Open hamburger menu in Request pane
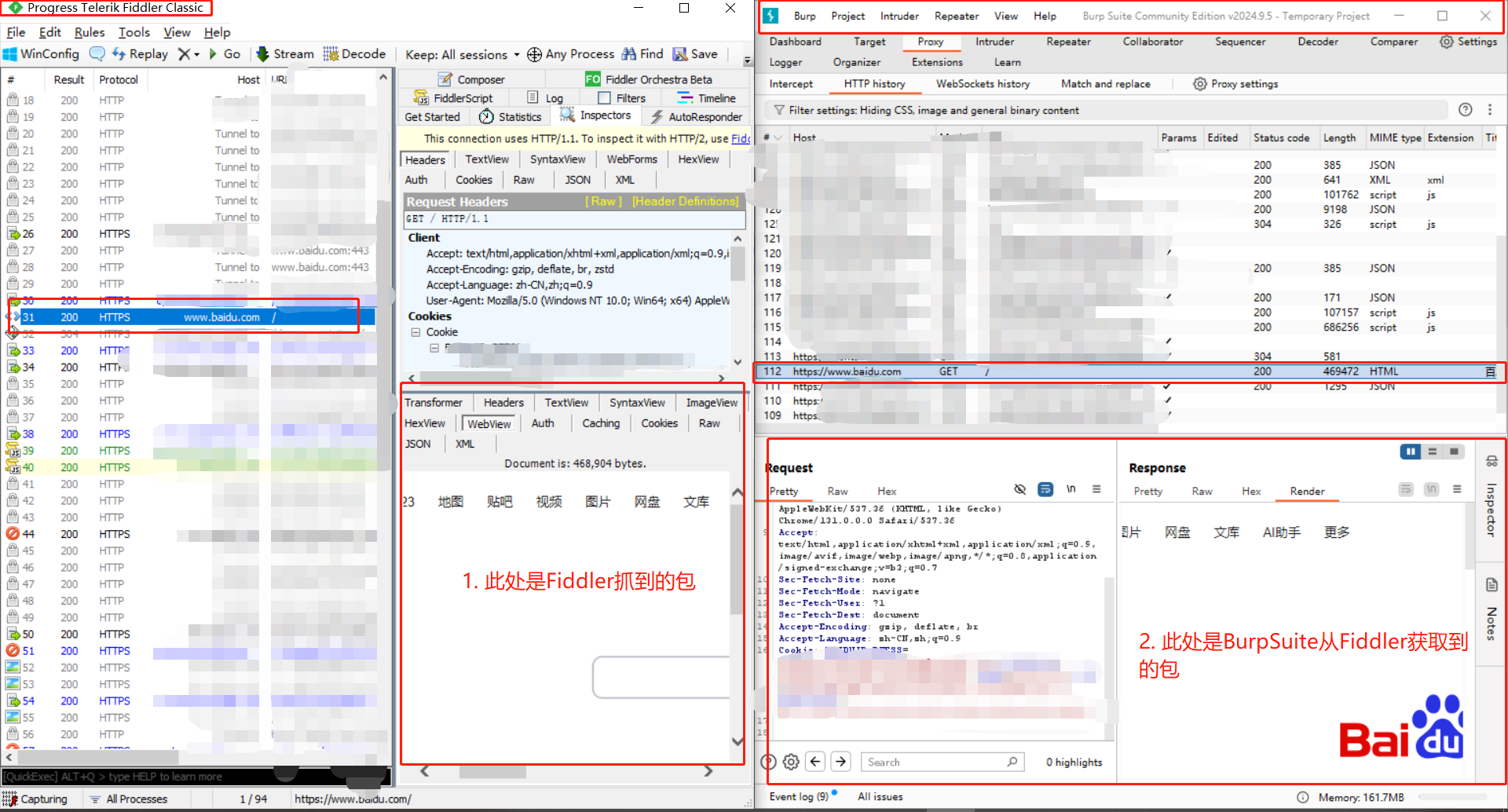1508x812 pixels. 1096,489
